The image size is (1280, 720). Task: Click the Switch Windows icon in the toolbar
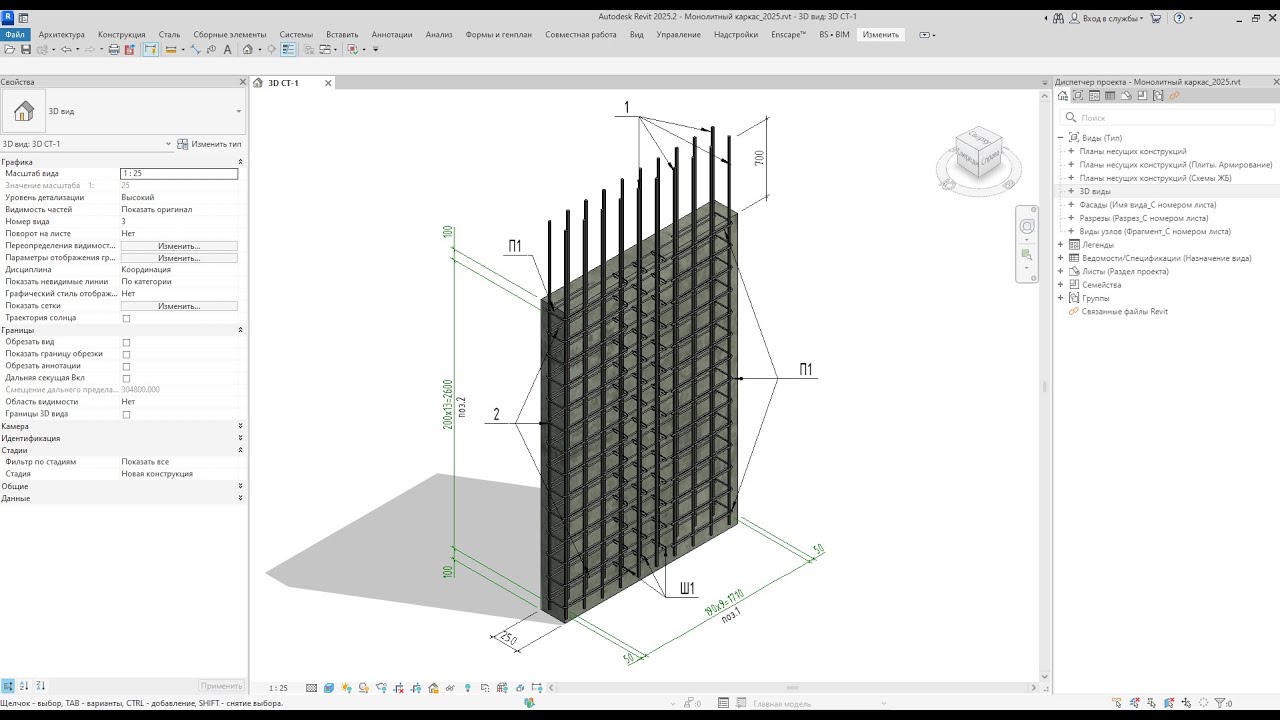coord(325,49)
